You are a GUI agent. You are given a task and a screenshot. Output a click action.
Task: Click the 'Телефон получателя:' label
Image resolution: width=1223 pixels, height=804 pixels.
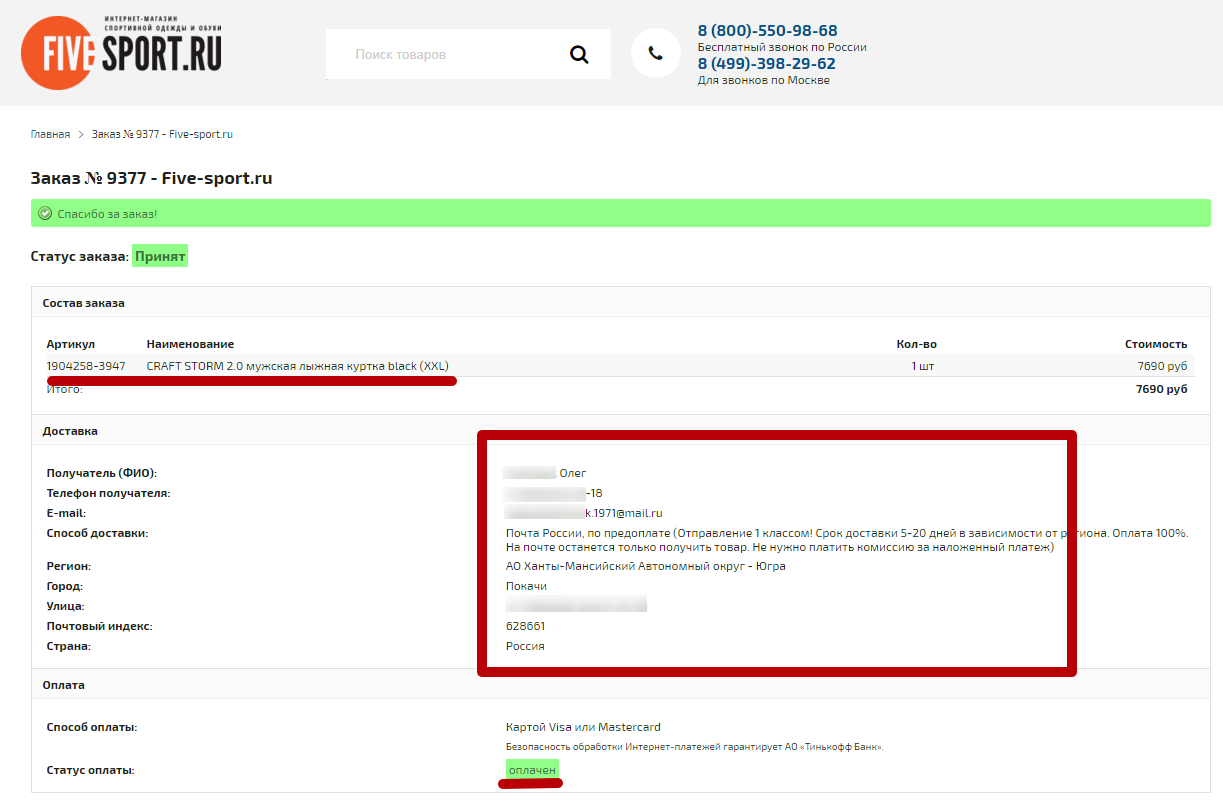point(108,493)
